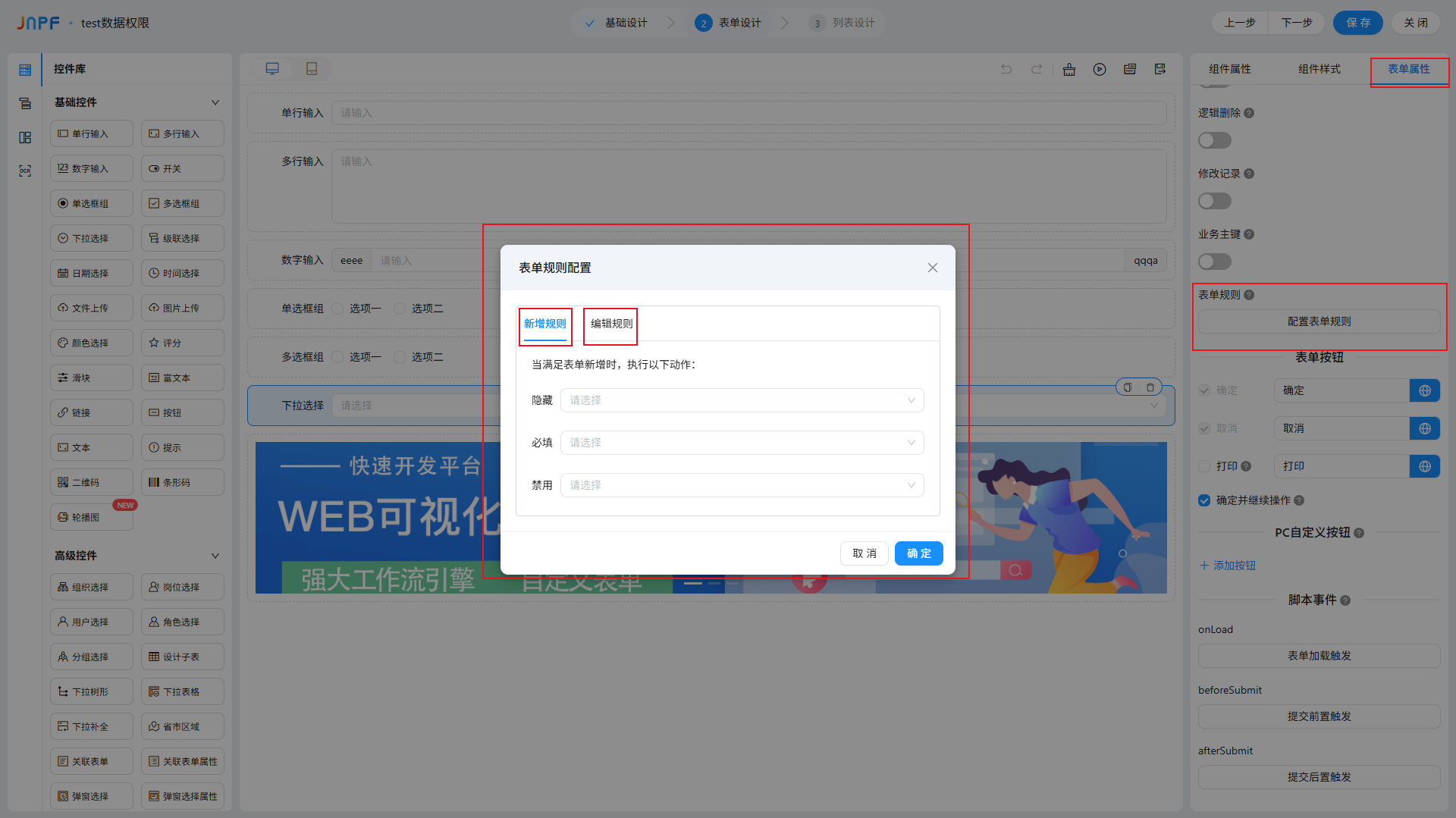Collapse the 高级控件 section
Image resolution: width=1456 pixels, height=818 pixels.
pyautogui.click(x=215, y=555)
